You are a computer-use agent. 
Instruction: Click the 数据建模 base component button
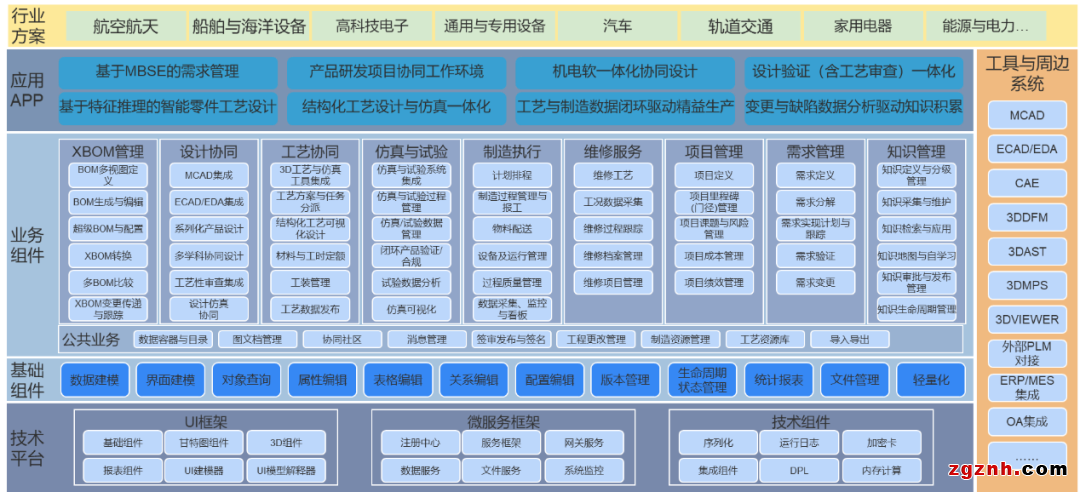(95, 380)
